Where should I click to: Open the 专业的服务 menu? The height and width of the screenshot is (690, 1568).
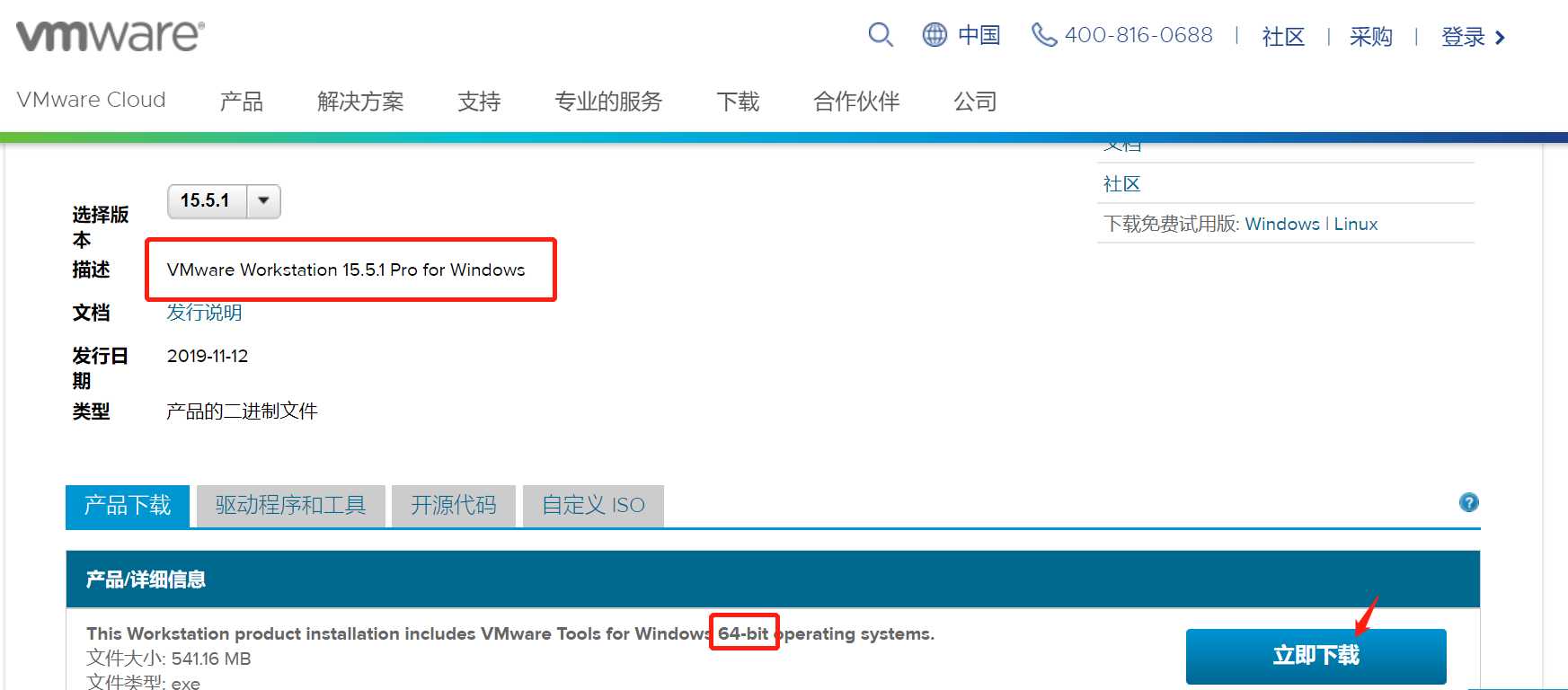[x=608, y=102]
